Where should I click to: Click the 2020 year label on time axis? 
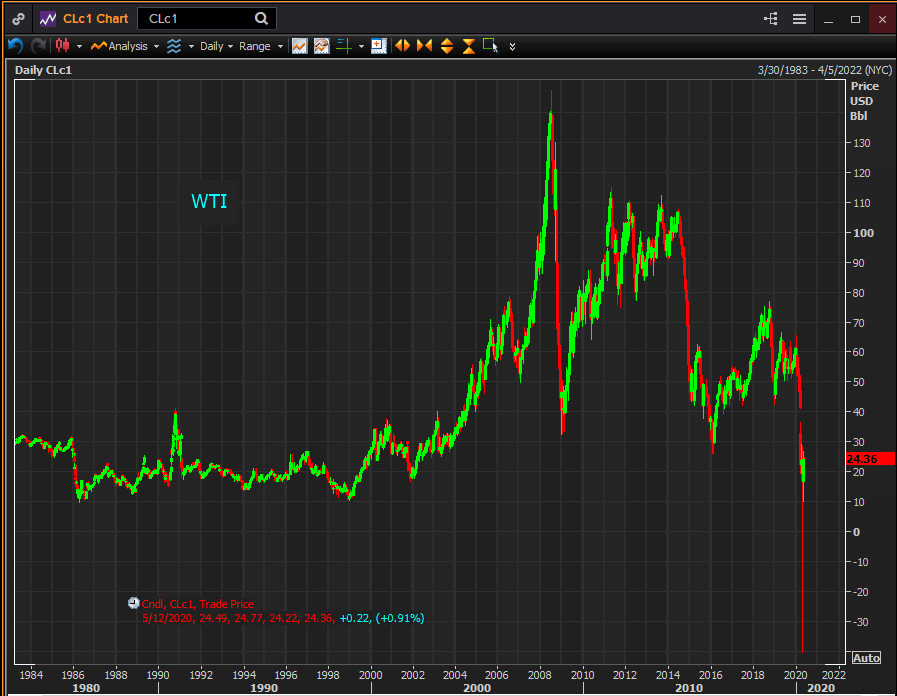795,675
